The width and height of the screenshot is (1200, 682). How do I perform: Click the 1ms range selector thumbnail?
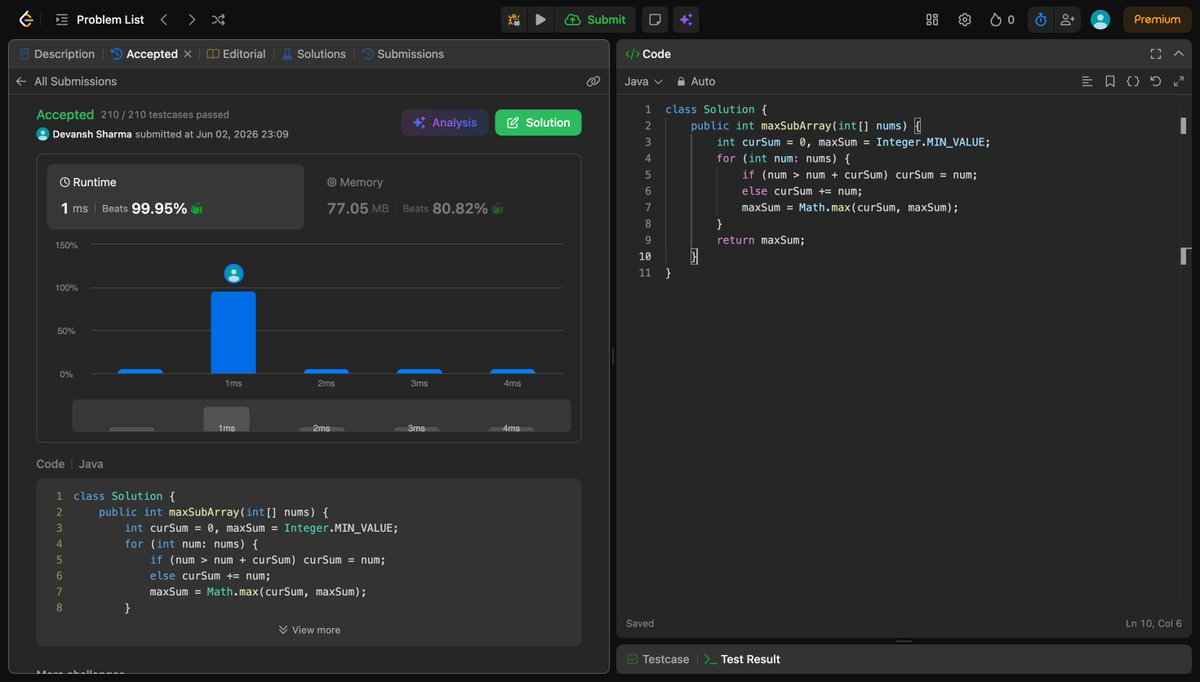(227, 419)
